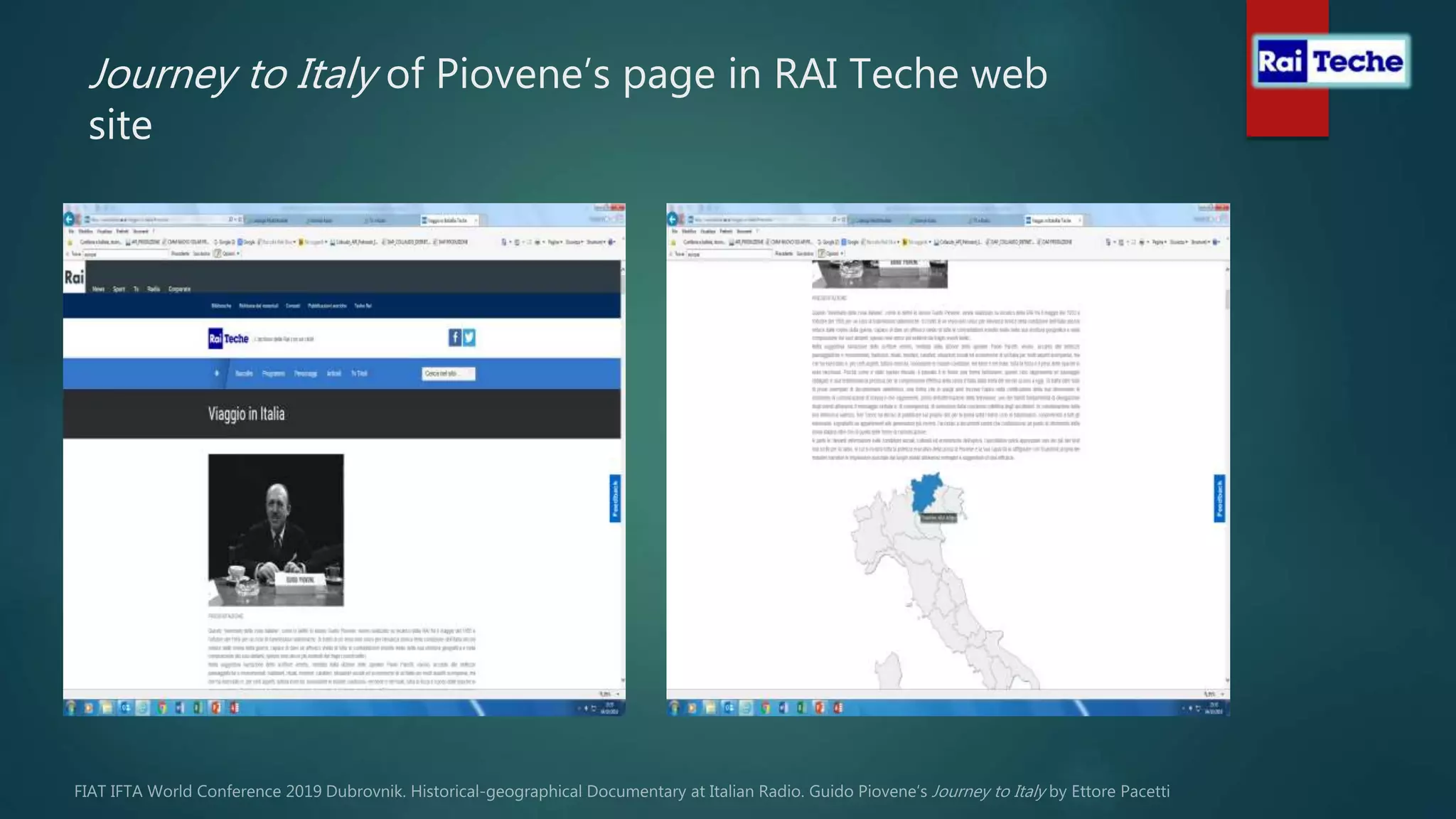This screenshot has height=819, width=1456.
Task: Open file explorer folder icon in left taskbar
Action: (107, 707)
